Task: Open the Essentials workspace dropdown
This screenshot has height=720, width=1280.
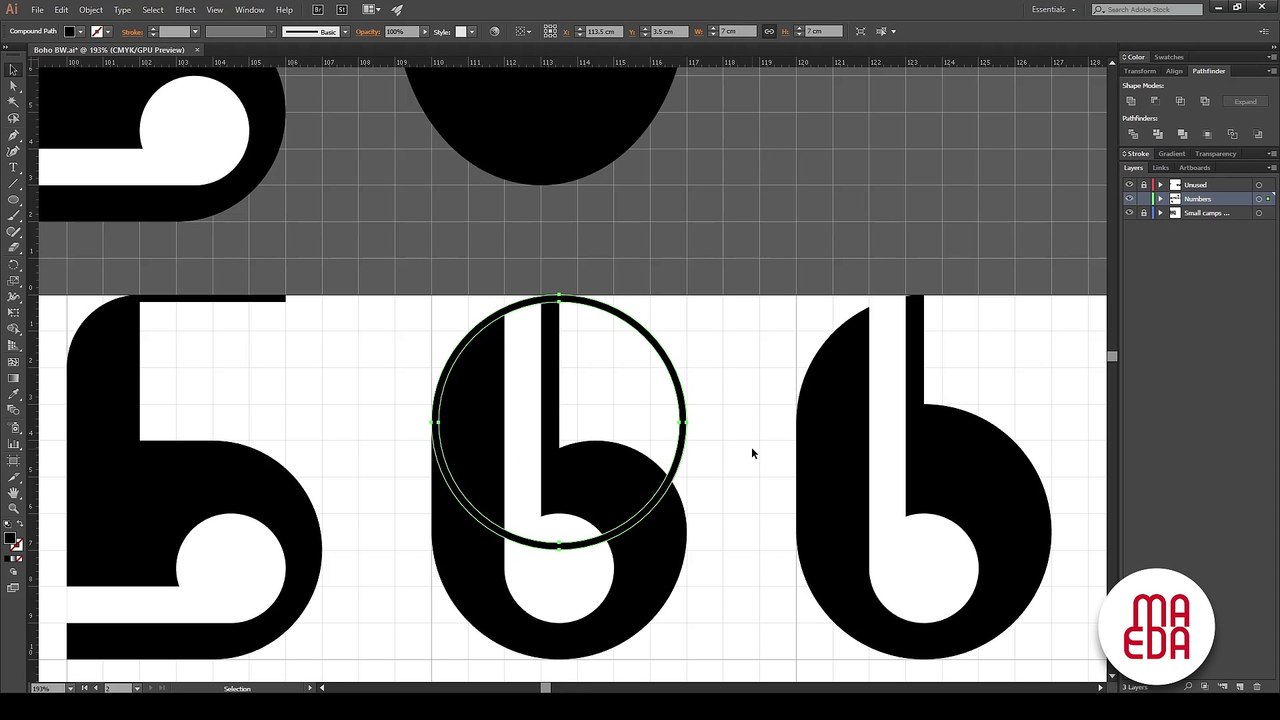Action: (x=1053, y=10)
